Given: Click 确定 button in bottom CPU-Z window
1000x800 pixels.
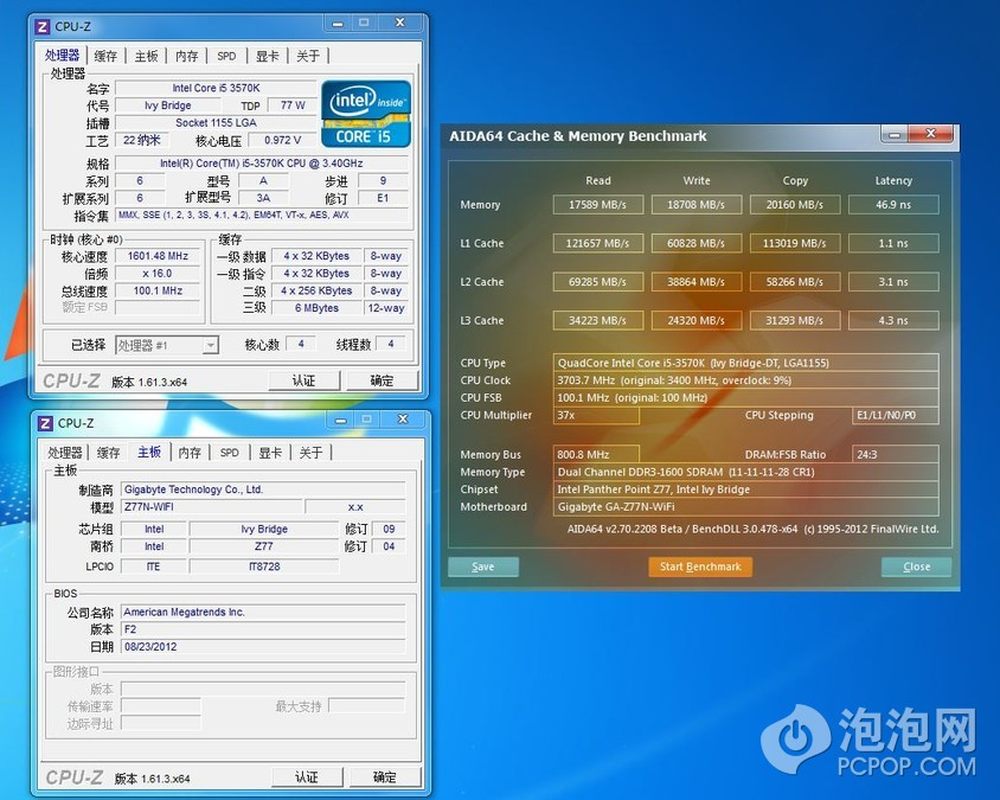Looking at the screenshot, I should point(385,778).
